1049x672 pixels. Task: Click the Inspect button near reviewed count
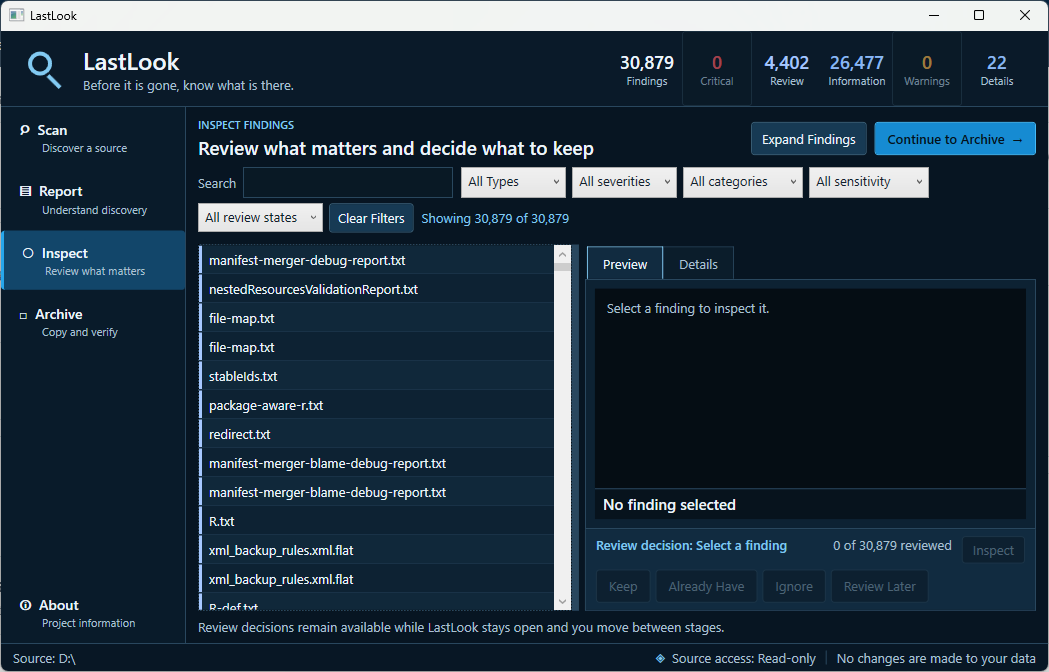pyautogui.click(x=993, y=550)
